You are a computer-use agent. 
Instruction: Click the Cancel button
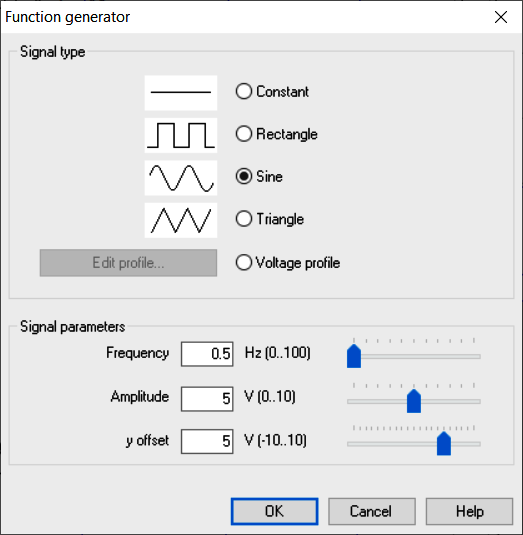pyautogui.click(x=372, y=511)
